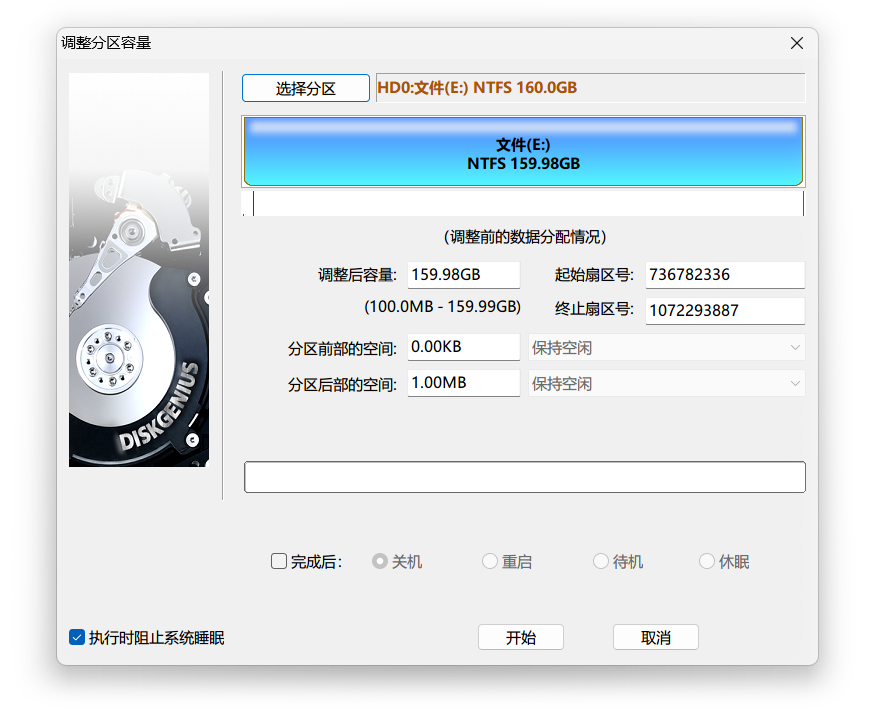The height and width of the screenshot is (714, 884).
Task: Click the HD0:文件(E:) NTFS 160.0GB field
Action: (590, 88)
